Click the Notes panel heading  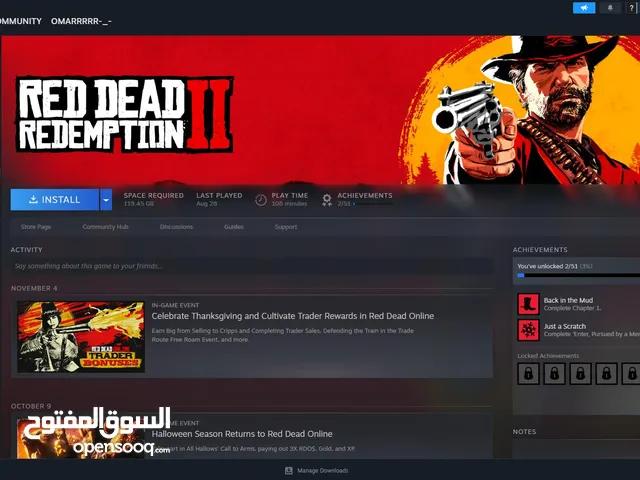(524, 431)
